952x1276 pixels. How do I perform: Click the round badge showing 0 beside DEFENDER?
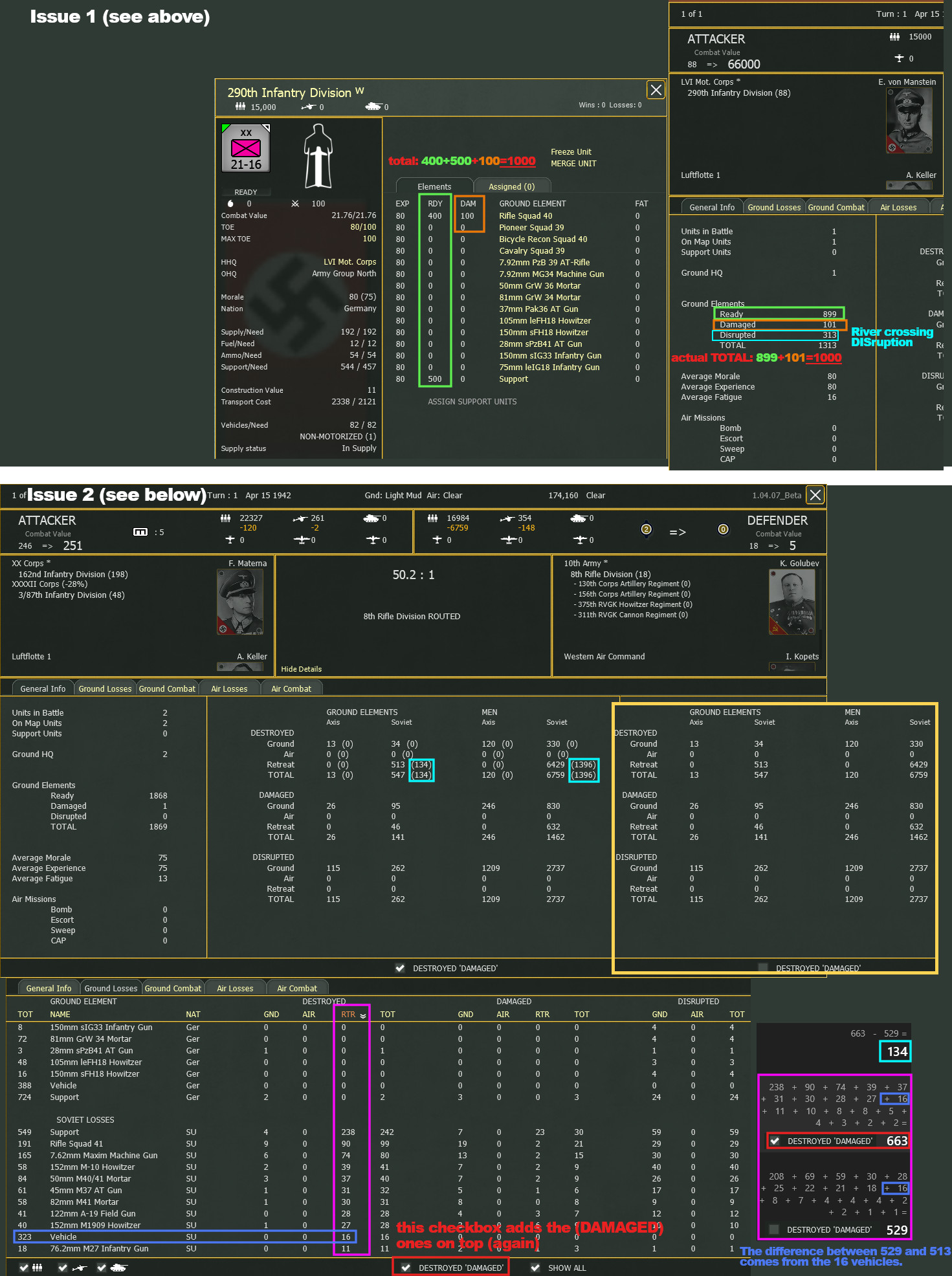coord(724,529)
